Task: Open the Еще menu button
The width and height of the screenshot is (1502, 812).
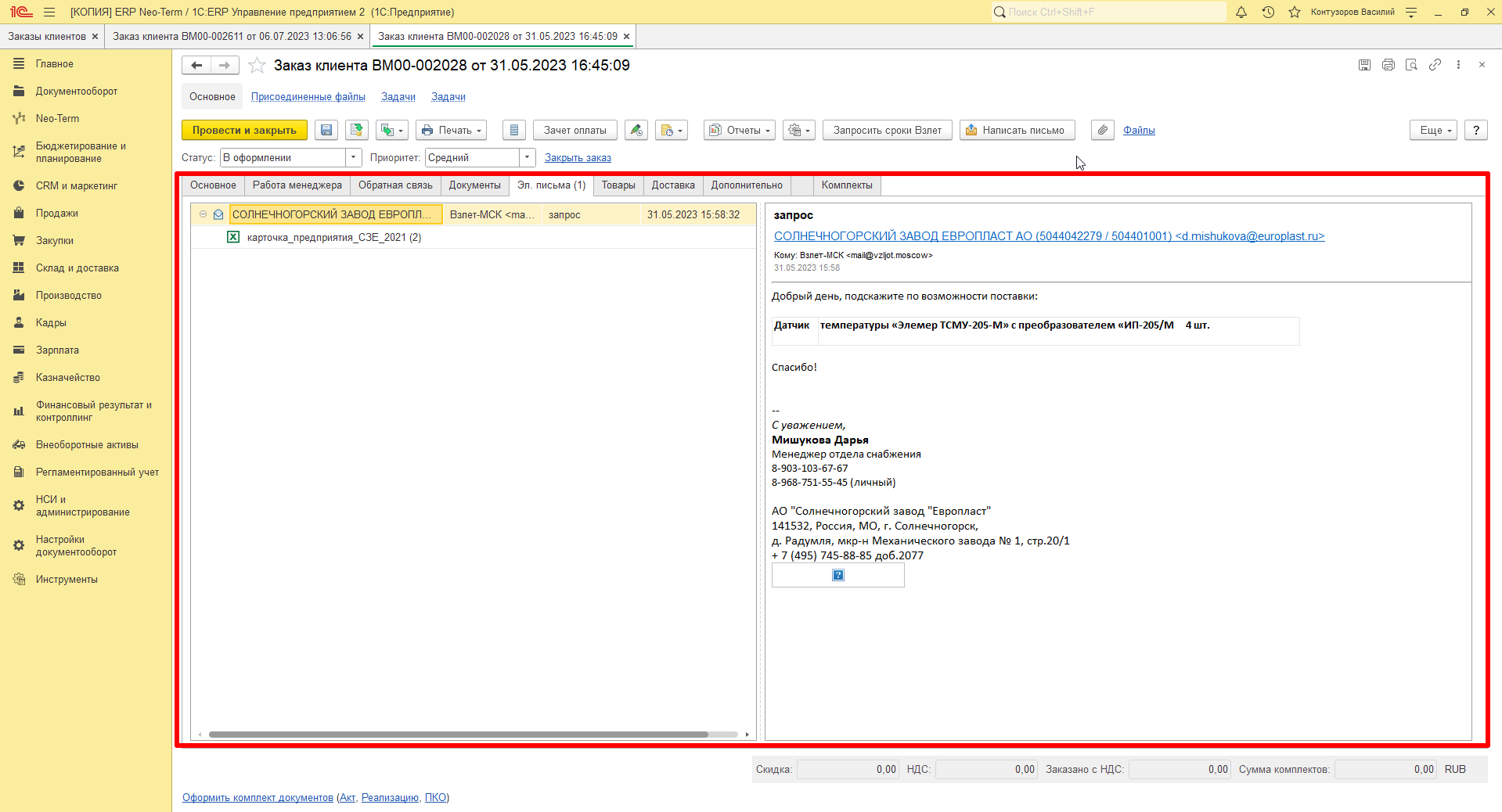Action: pyautogui.click(x=1434, y=131)
